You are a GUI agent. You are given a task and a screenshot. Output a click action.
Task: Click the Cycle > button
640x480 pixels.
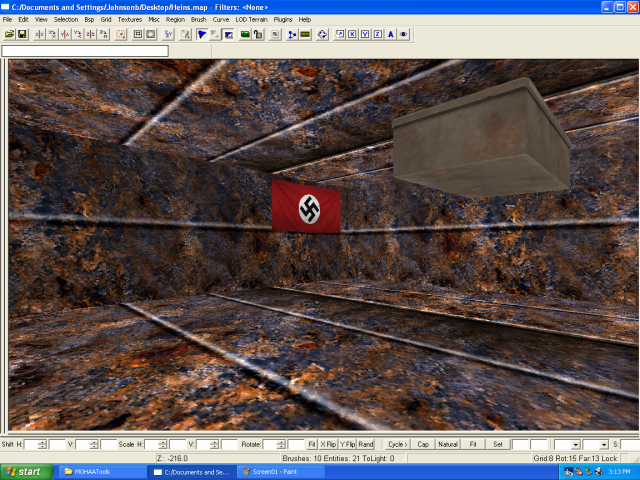398,444
